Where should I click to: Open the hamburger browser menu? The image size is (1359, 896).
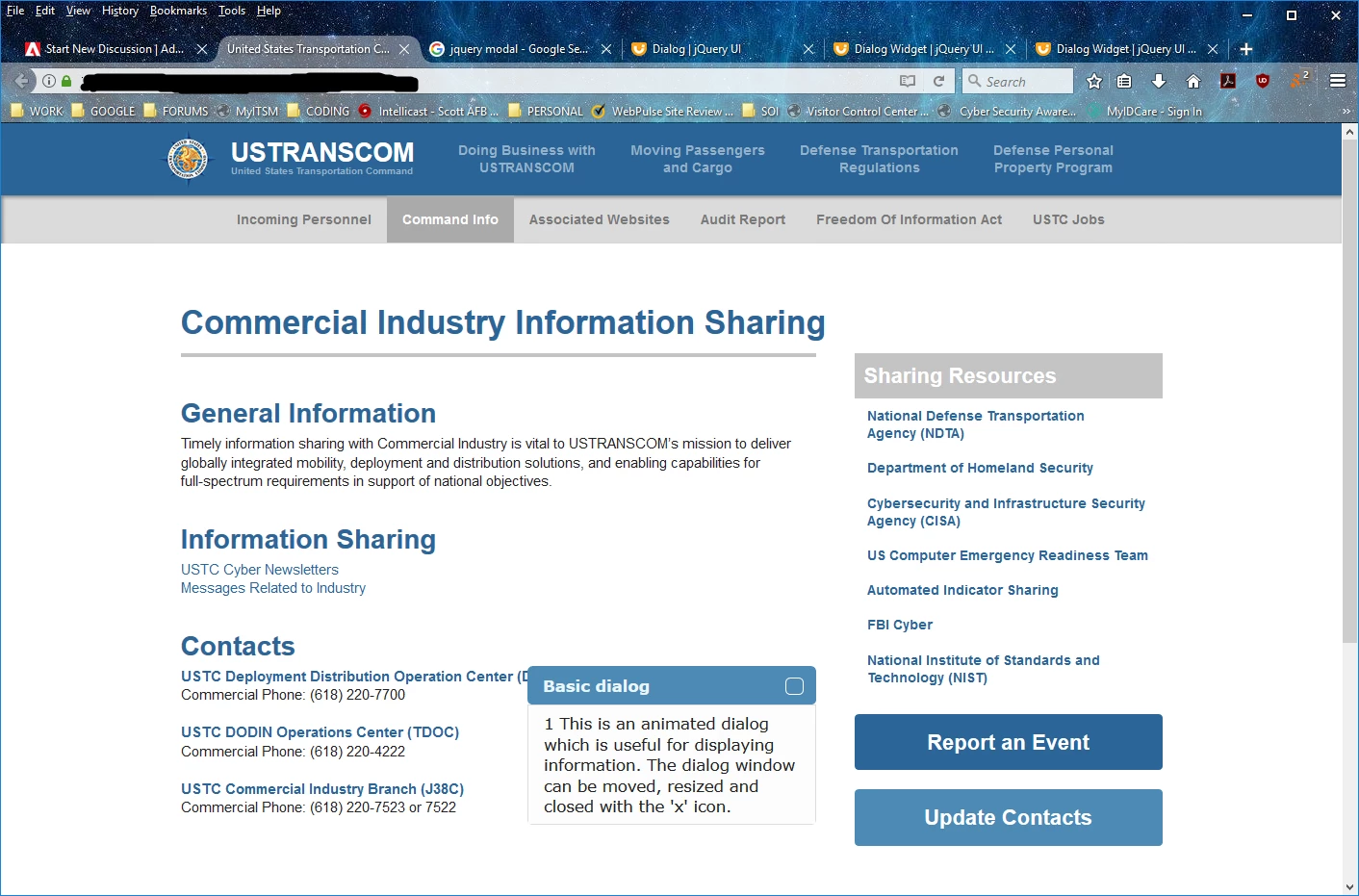pos(1338,81)
